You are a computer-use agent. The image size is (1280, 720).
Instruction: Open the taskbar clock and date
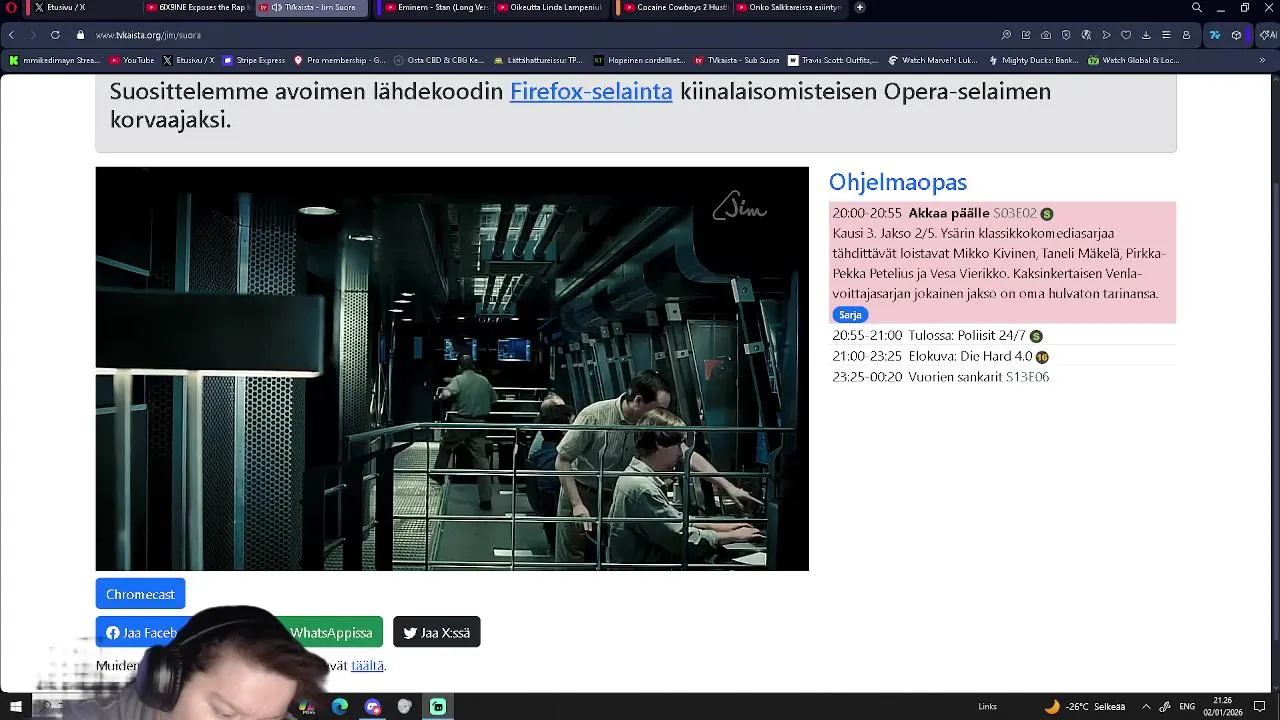coord(1222,706)
